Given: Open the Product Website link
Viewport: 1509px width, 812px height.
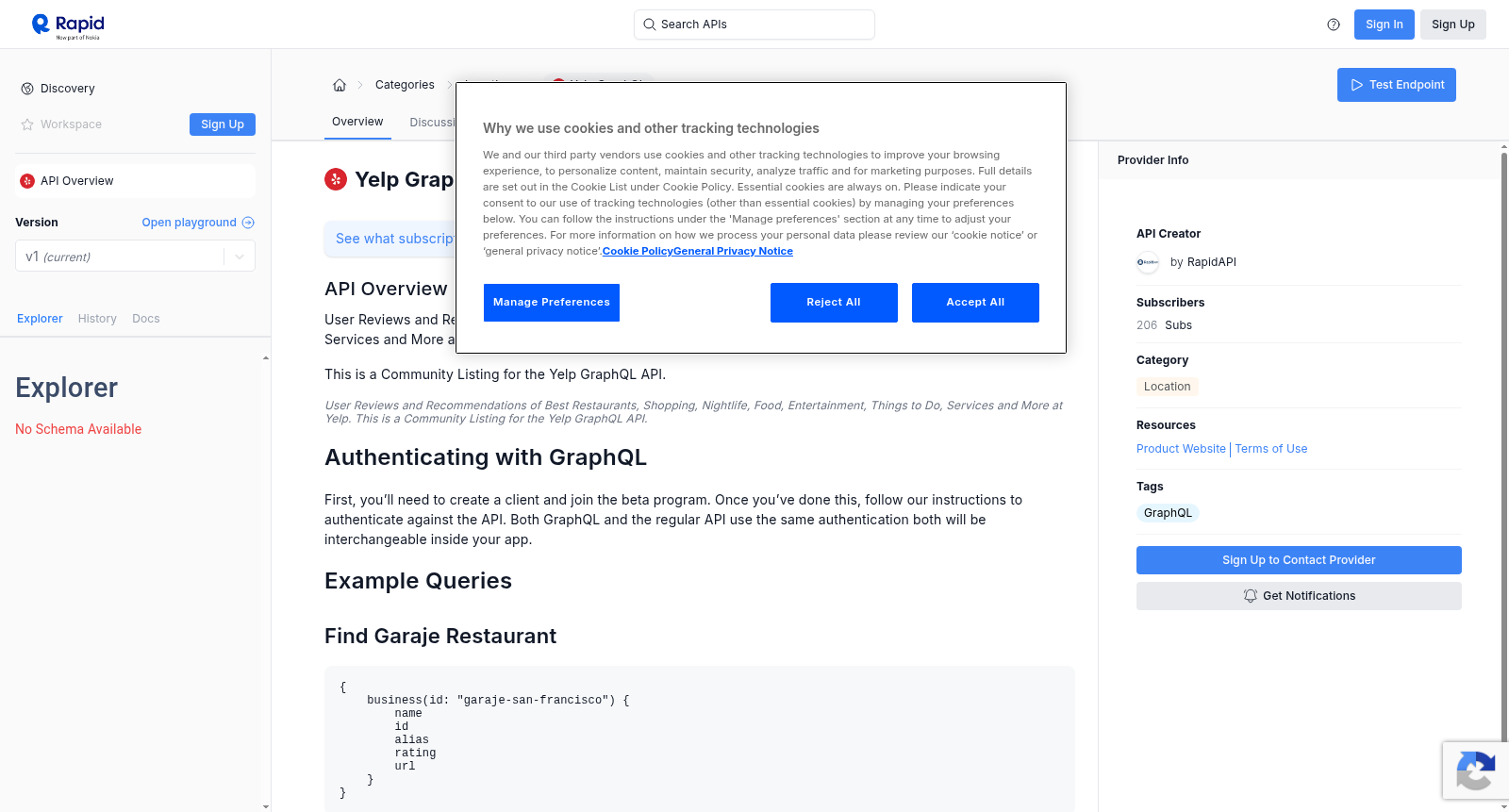Looking at the screenshot, I should [1181, 449].
